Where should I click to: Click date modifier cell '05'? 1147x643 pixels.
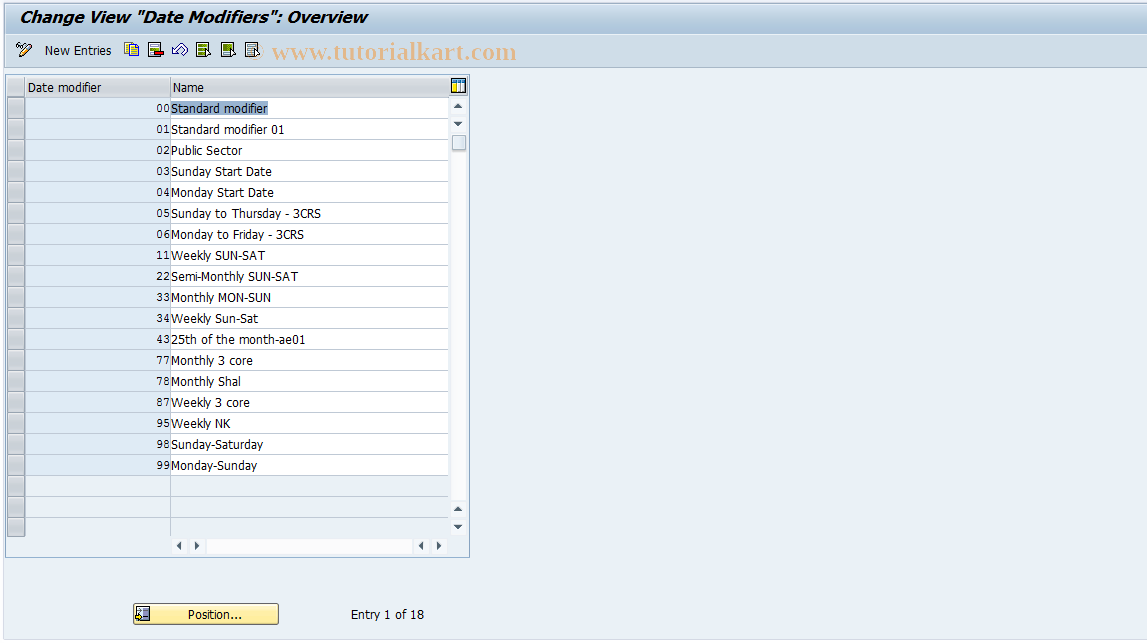coord(97,214)
